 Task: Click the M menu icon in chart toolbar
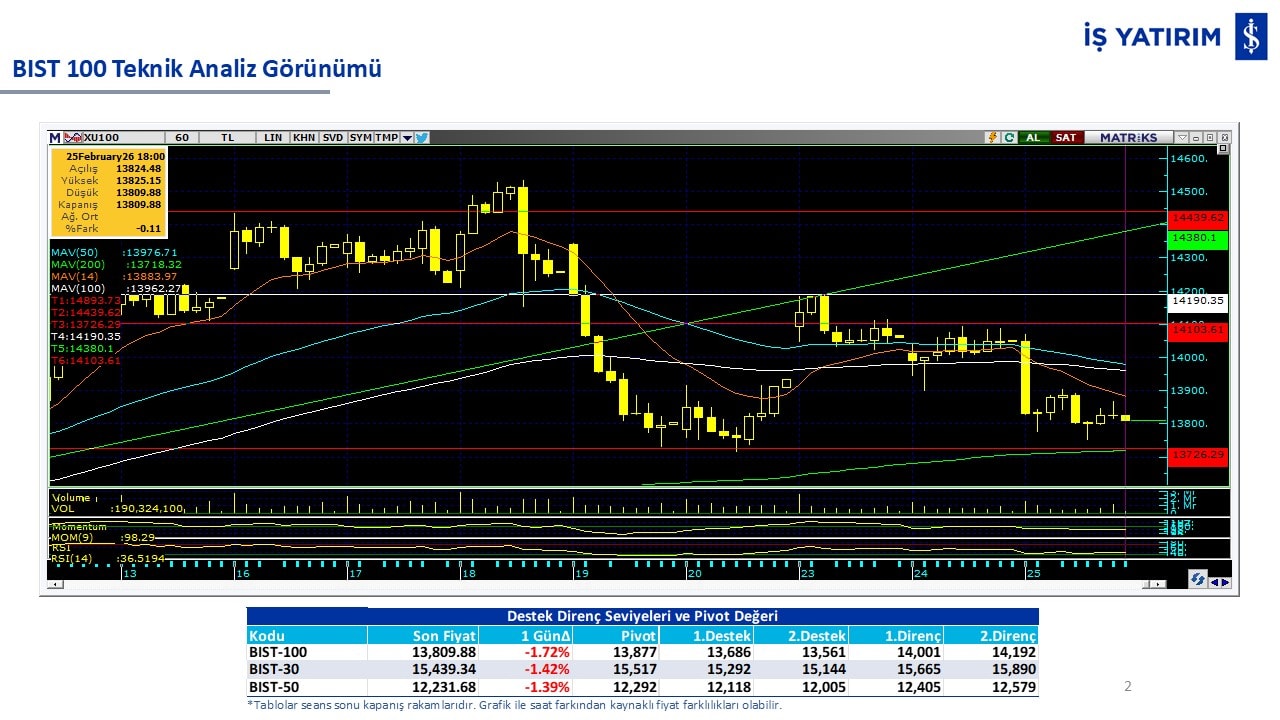coord(55,137)
